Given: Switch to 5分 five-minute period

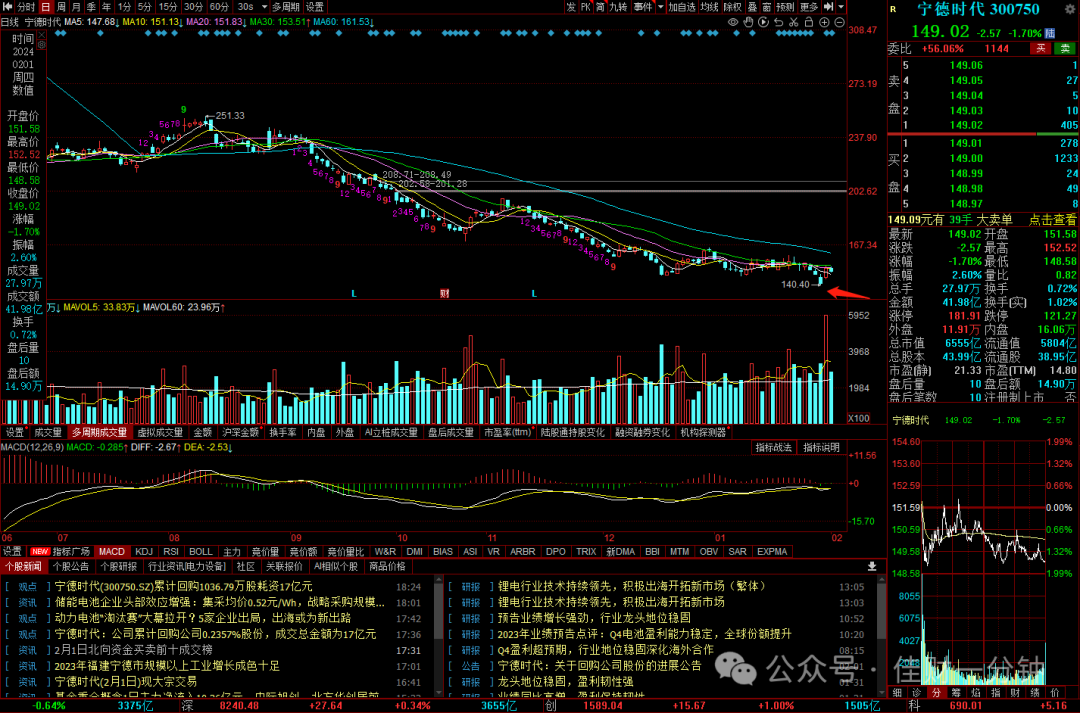Looking at the screenshot, I should 144,7.
